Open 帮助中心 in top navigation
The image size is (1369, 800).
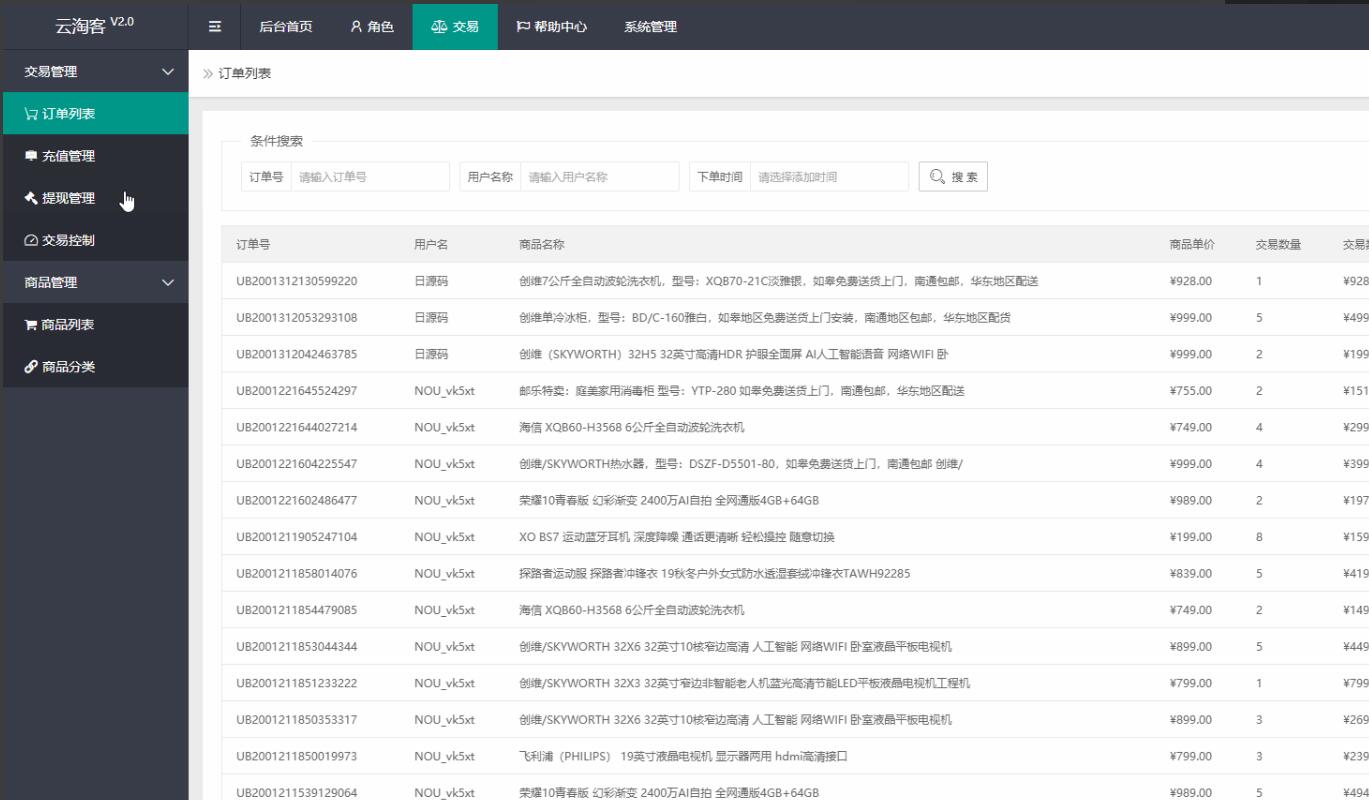pyautogui.click(x=552, y=27)
